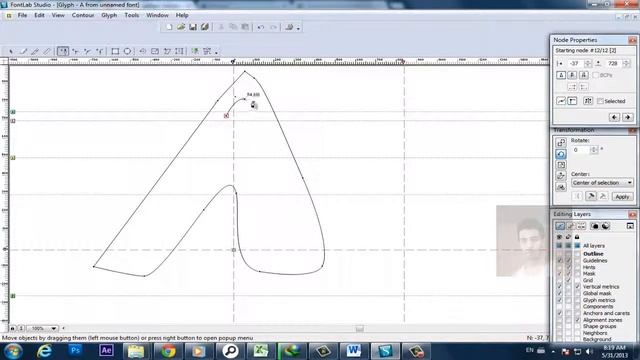640x360 pixels.
Task: Select the Outline layer row
Action: coord(593,254)
